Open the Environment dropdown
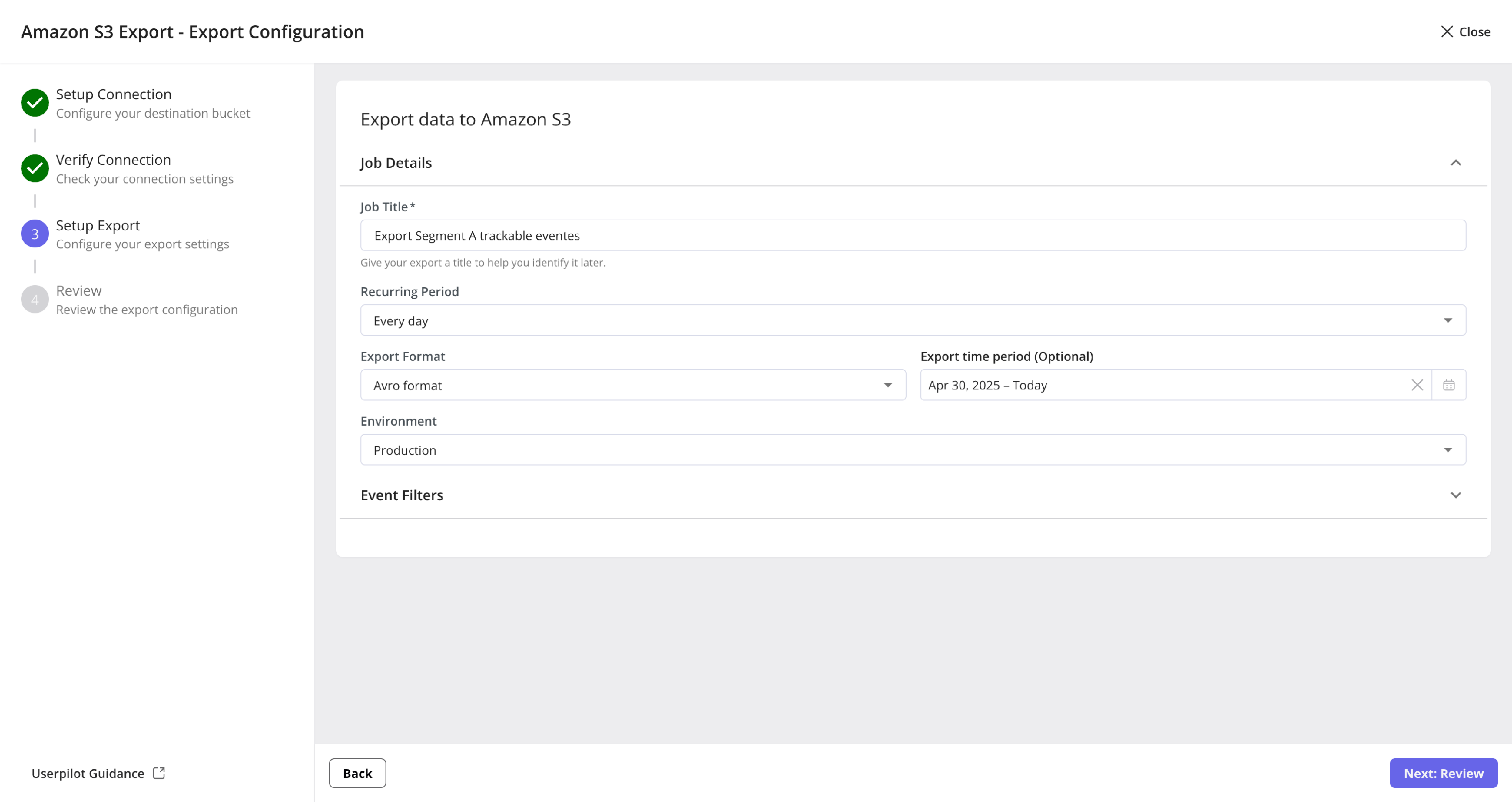This screenshot has width=1512, height=802. pyautogui.click(x=913, y=450)
